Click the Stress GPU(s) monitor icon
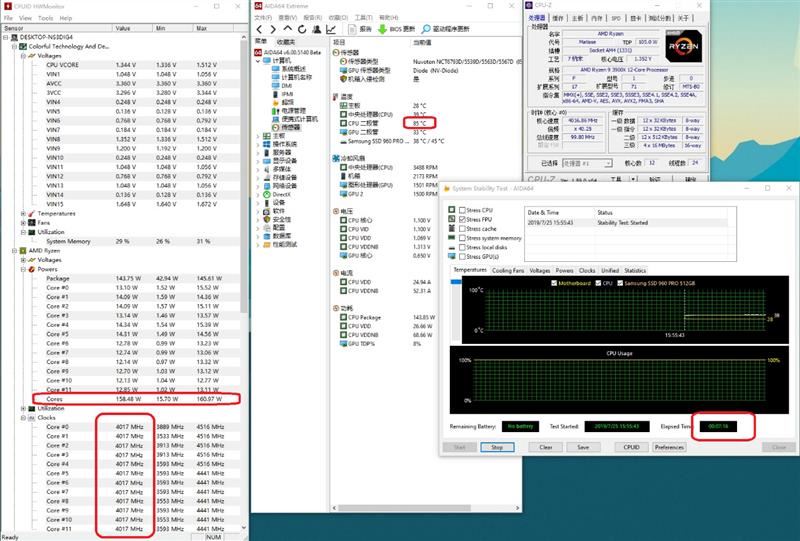 coord(452,256)
